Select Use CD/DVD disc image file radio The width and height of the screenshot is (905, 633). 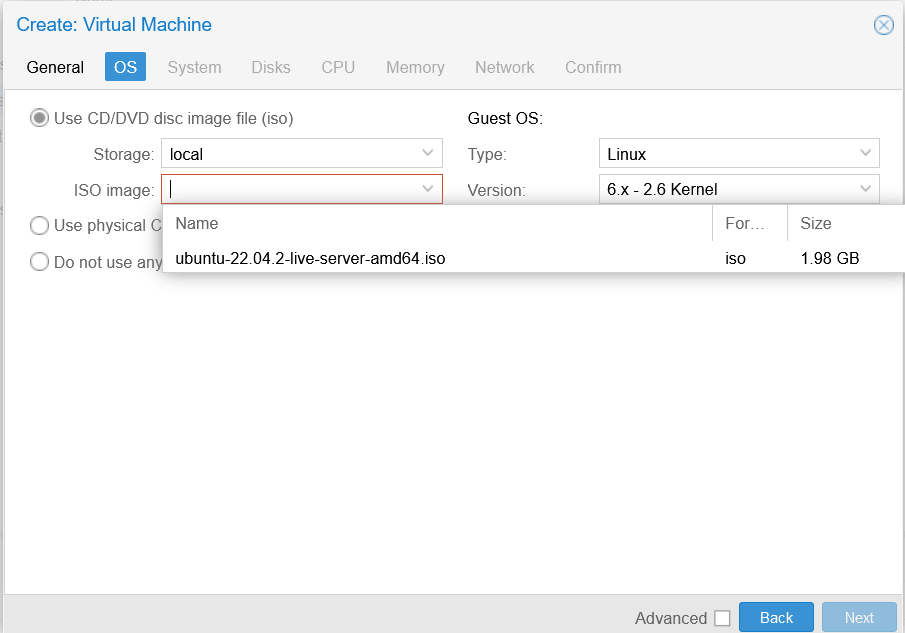click(39, 118)
